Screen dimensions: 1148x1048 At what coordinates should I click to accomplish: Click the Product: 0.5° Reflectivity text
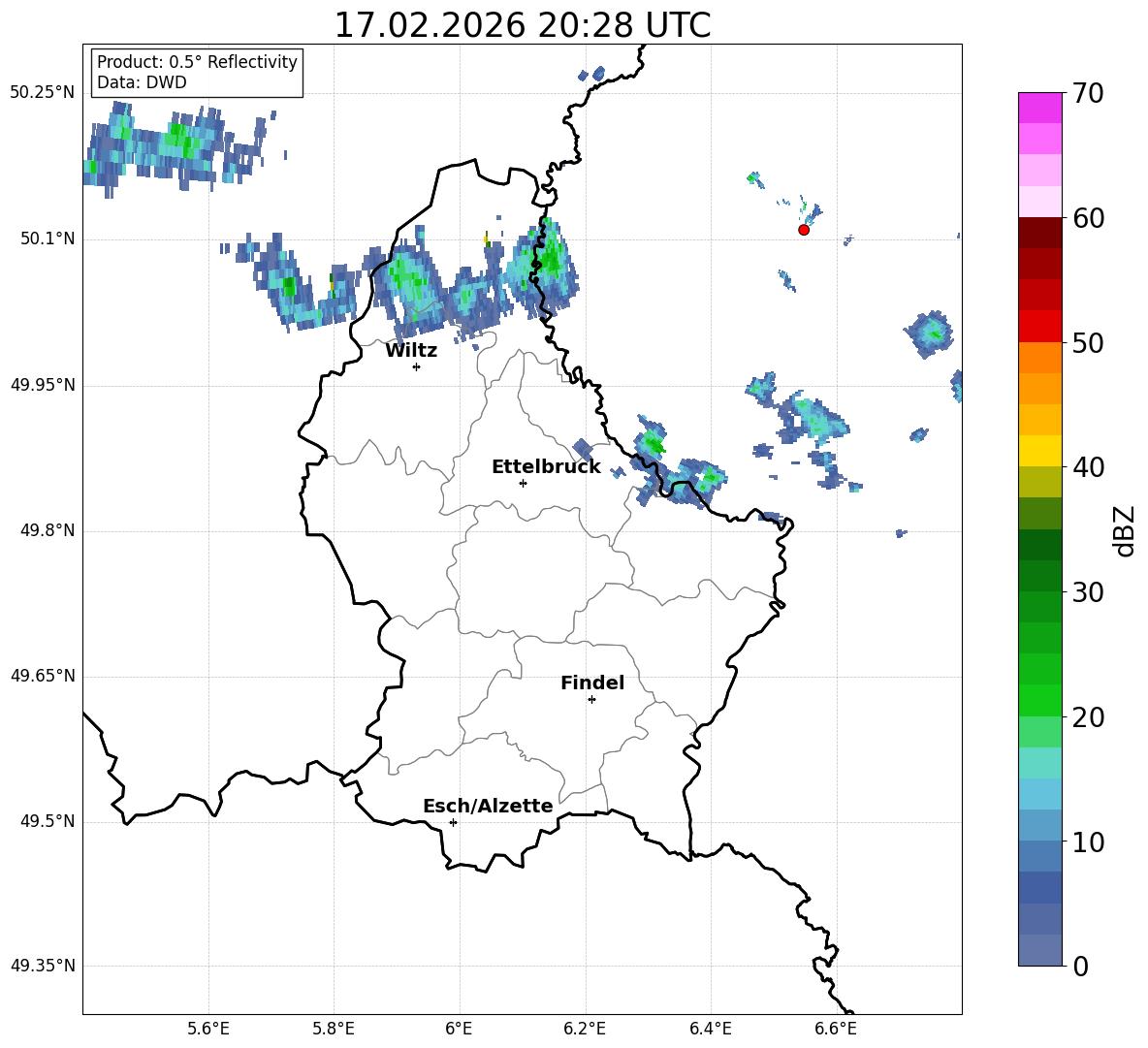click(197, 62)
